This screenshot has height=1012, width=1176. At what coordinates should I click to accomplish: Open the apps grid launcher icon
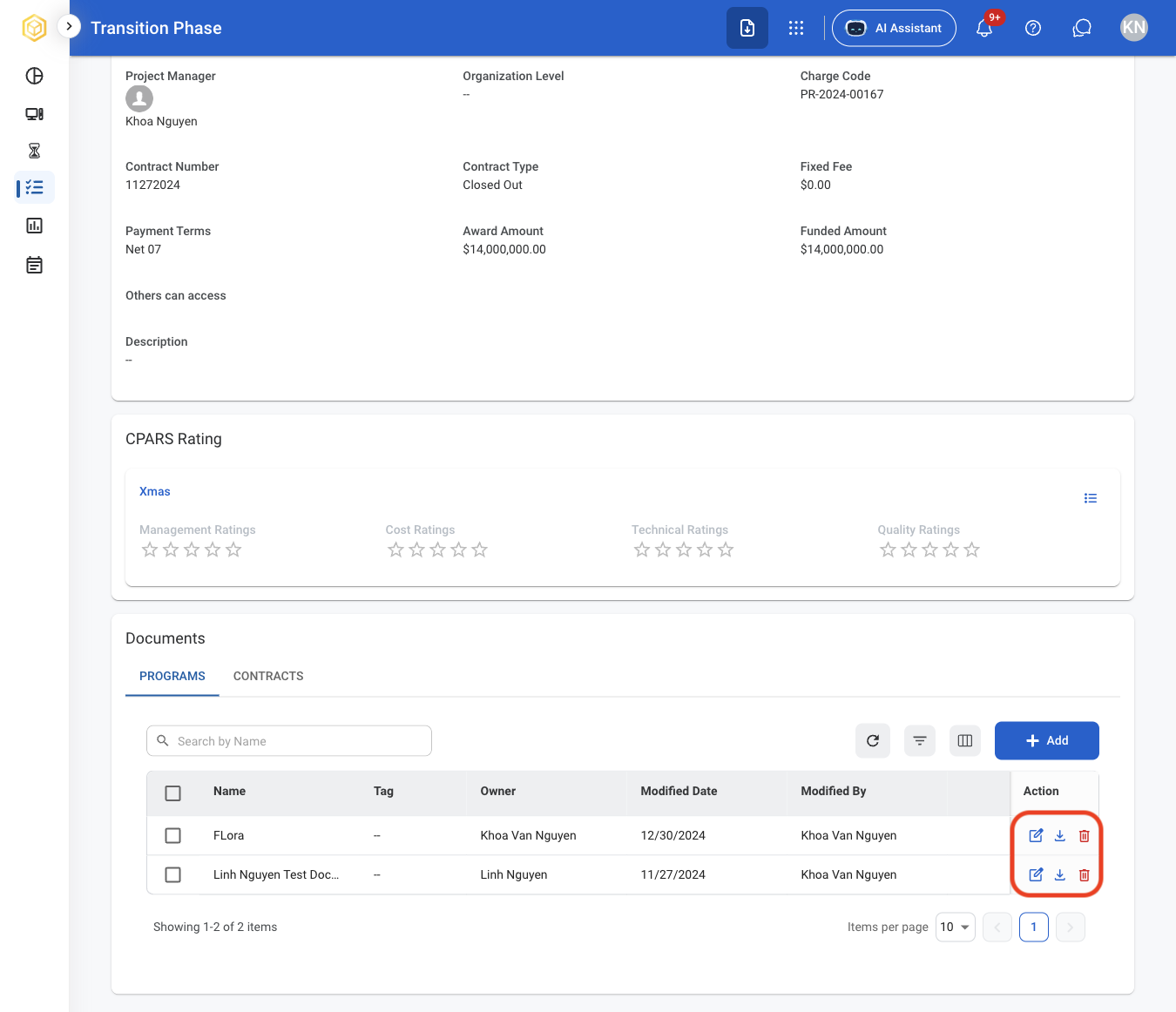pyautogui.click(x=796, y=28)
